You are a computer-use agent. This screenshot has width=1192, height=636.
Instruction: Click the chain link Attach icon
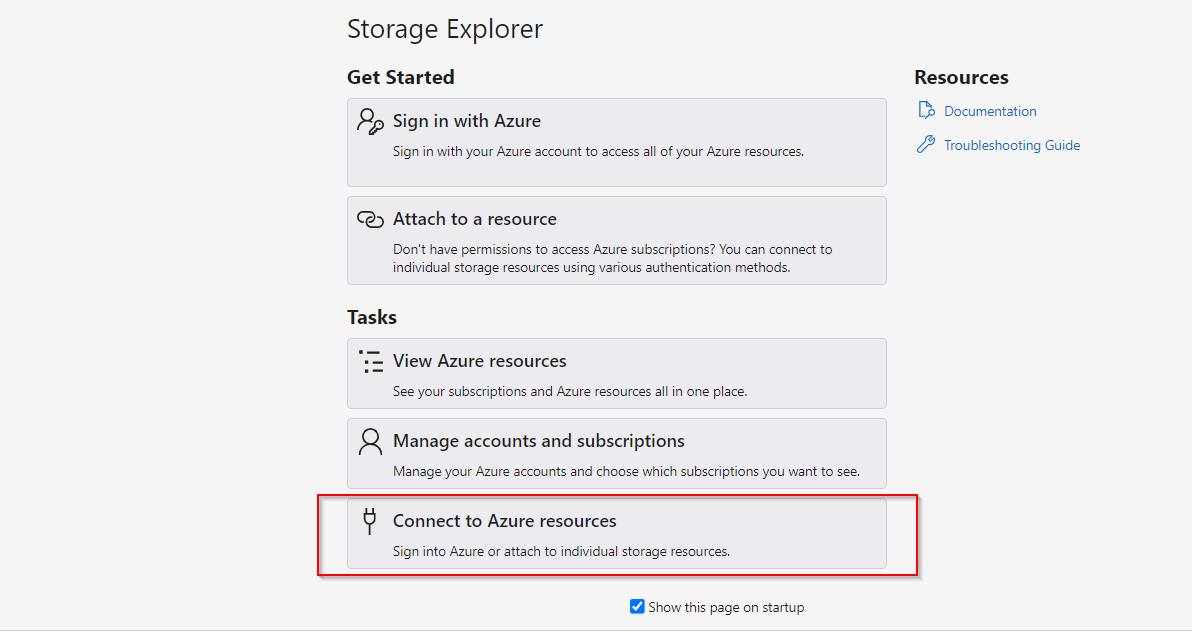pos(370,220)
